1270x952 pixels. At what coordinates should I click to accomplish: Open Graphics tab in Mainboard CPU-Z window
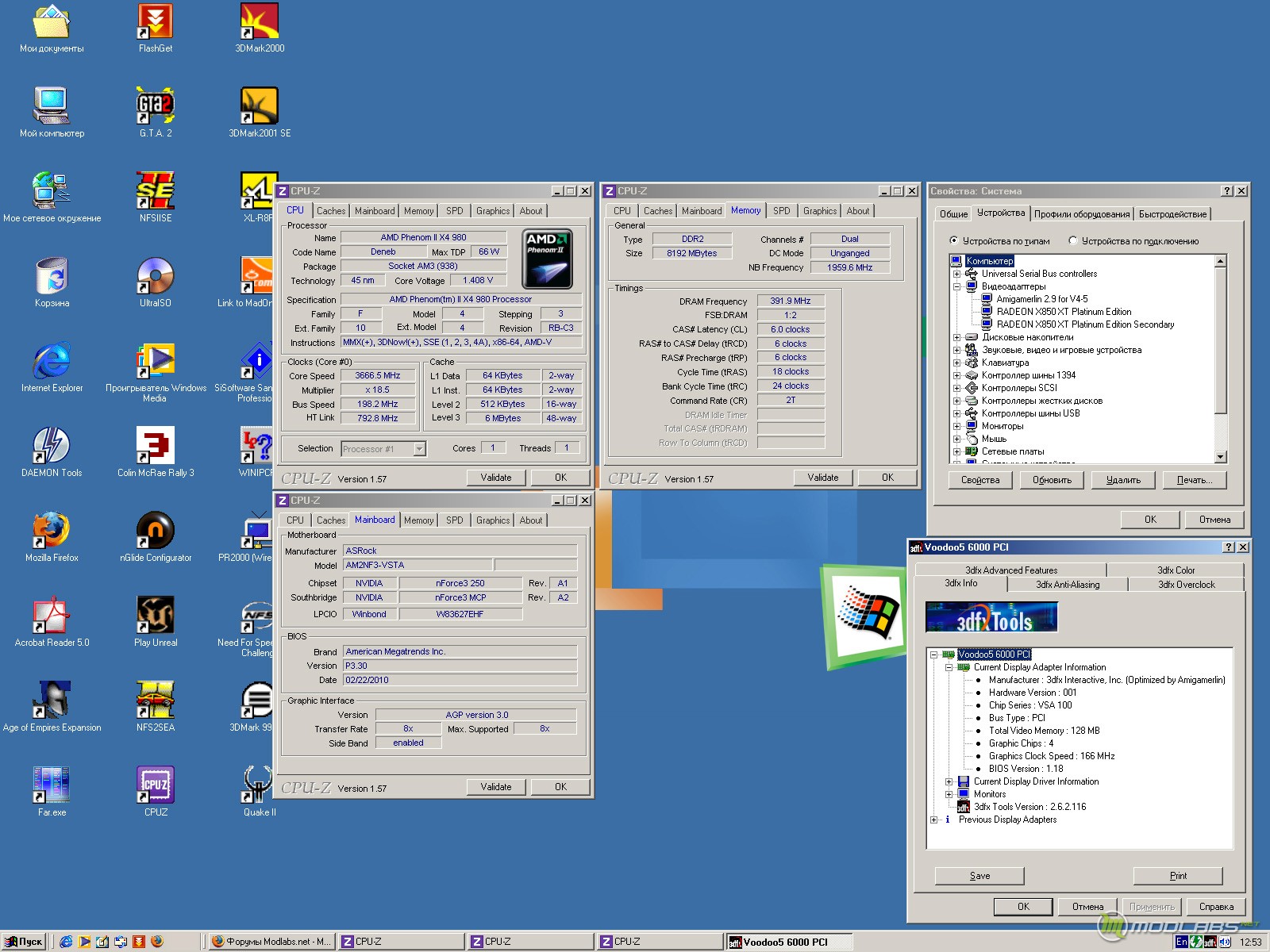pos(493,520)
